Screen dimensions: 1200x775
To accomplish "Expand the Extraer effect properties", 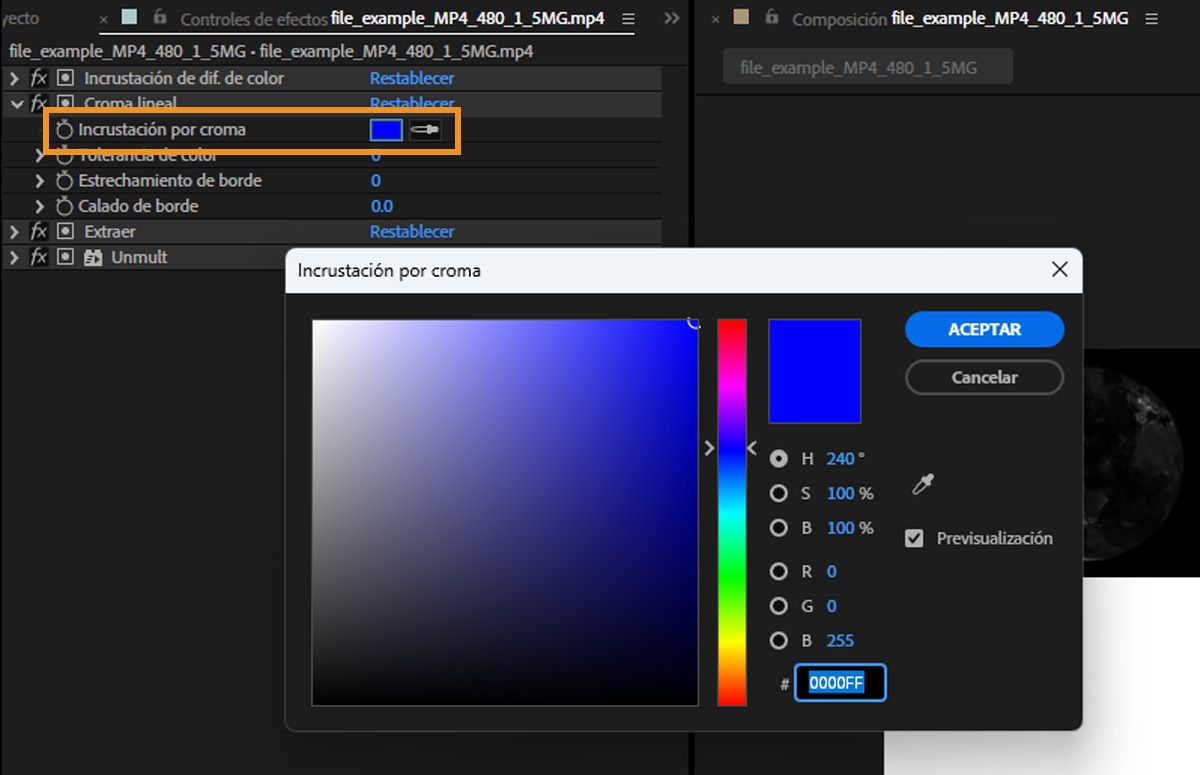I will coord(13,231).
